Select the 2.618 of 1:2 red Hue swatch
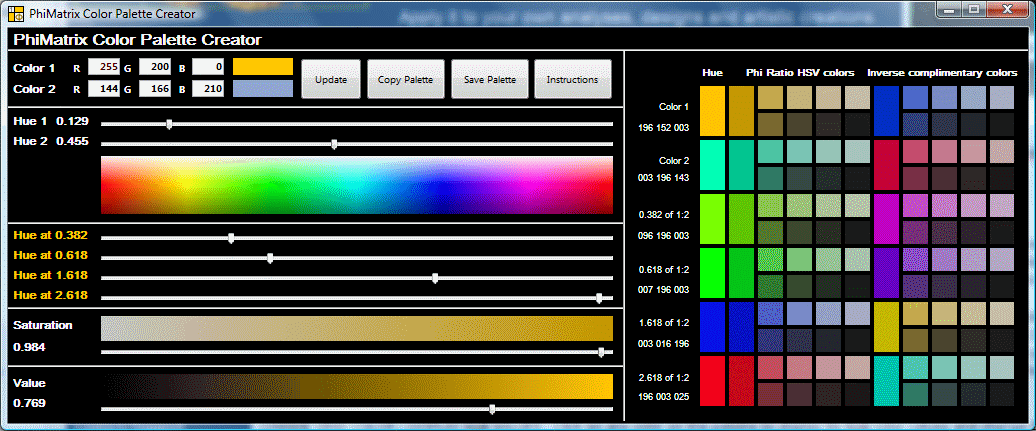 pyautogui.click(x=713, y=381)
